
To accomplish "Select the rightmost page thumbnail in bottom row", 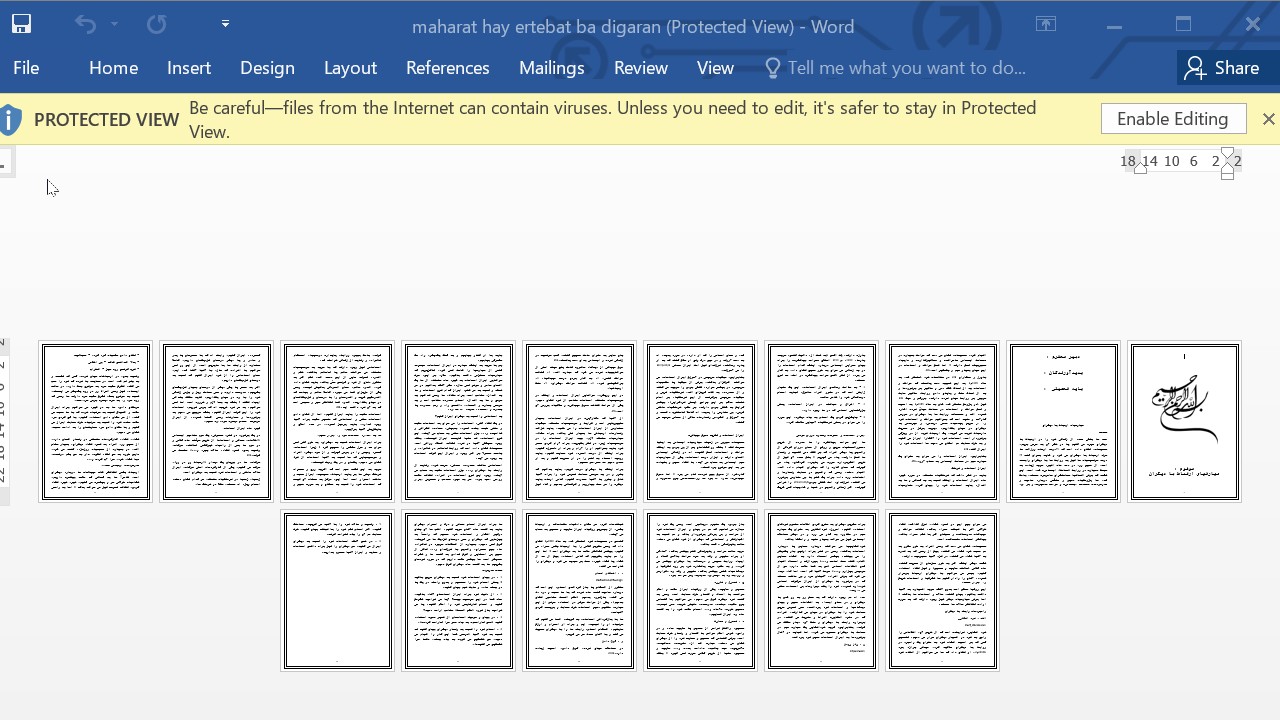I will pyautogui.click(x=942, y=590).
